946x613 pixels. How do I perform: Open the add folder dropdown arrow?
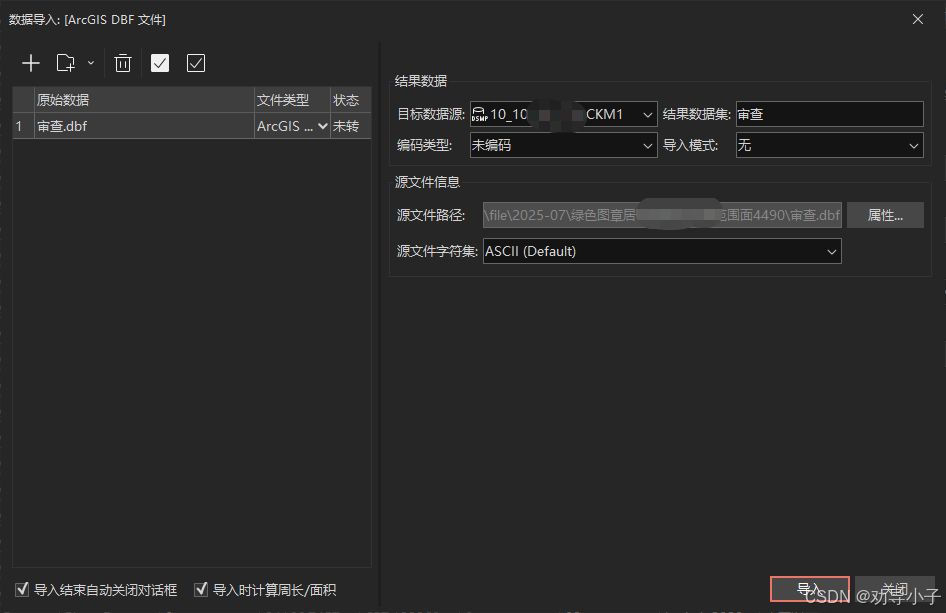[90, 63]
